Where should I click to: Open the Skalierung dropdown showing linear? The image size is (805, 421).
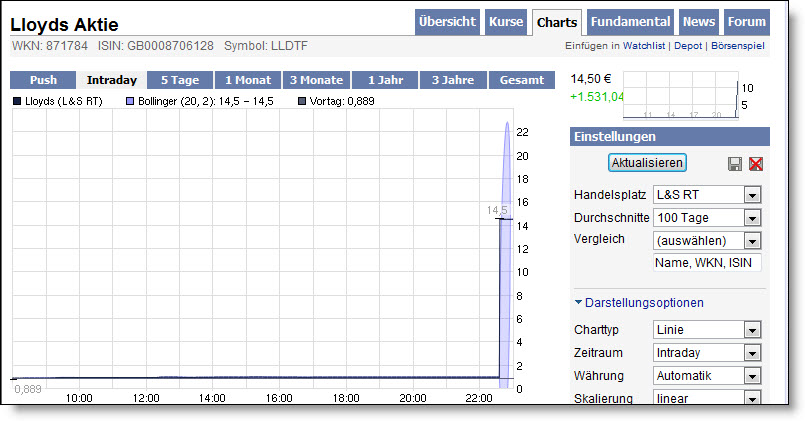point(707,398)
